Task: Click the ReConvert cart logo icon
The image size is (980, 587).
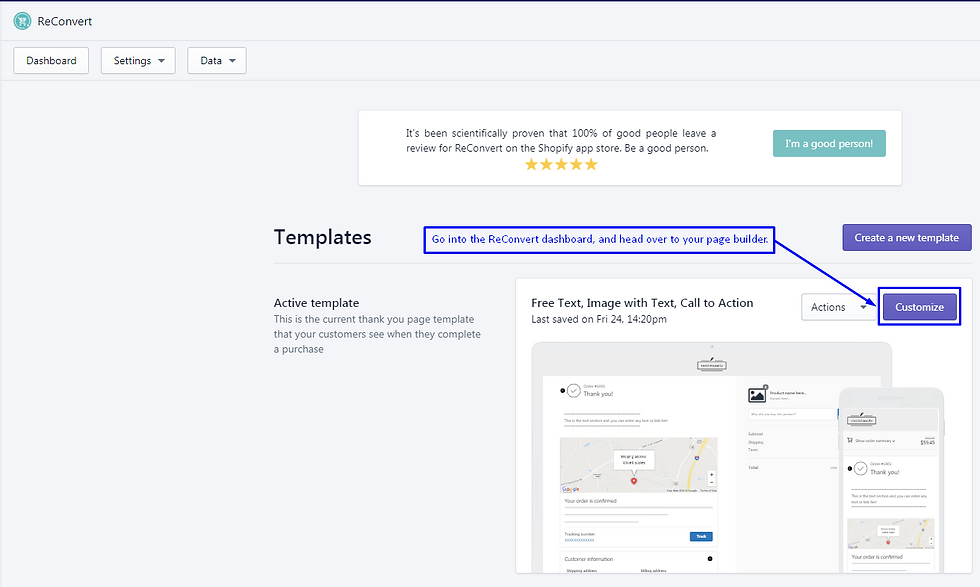Action: (22, 21)
